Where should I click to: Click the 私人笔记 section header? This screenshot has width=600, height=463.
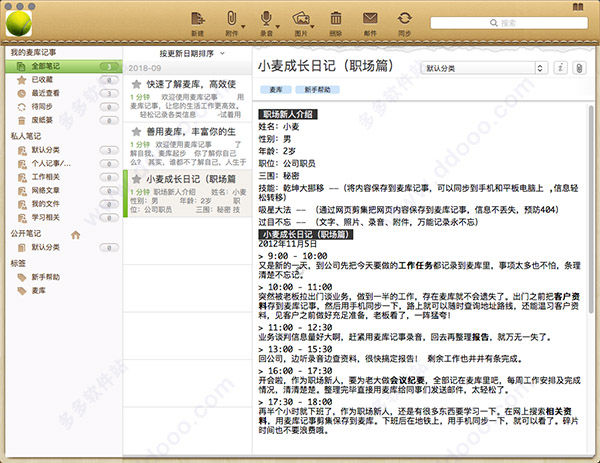[x=26, y=136]
